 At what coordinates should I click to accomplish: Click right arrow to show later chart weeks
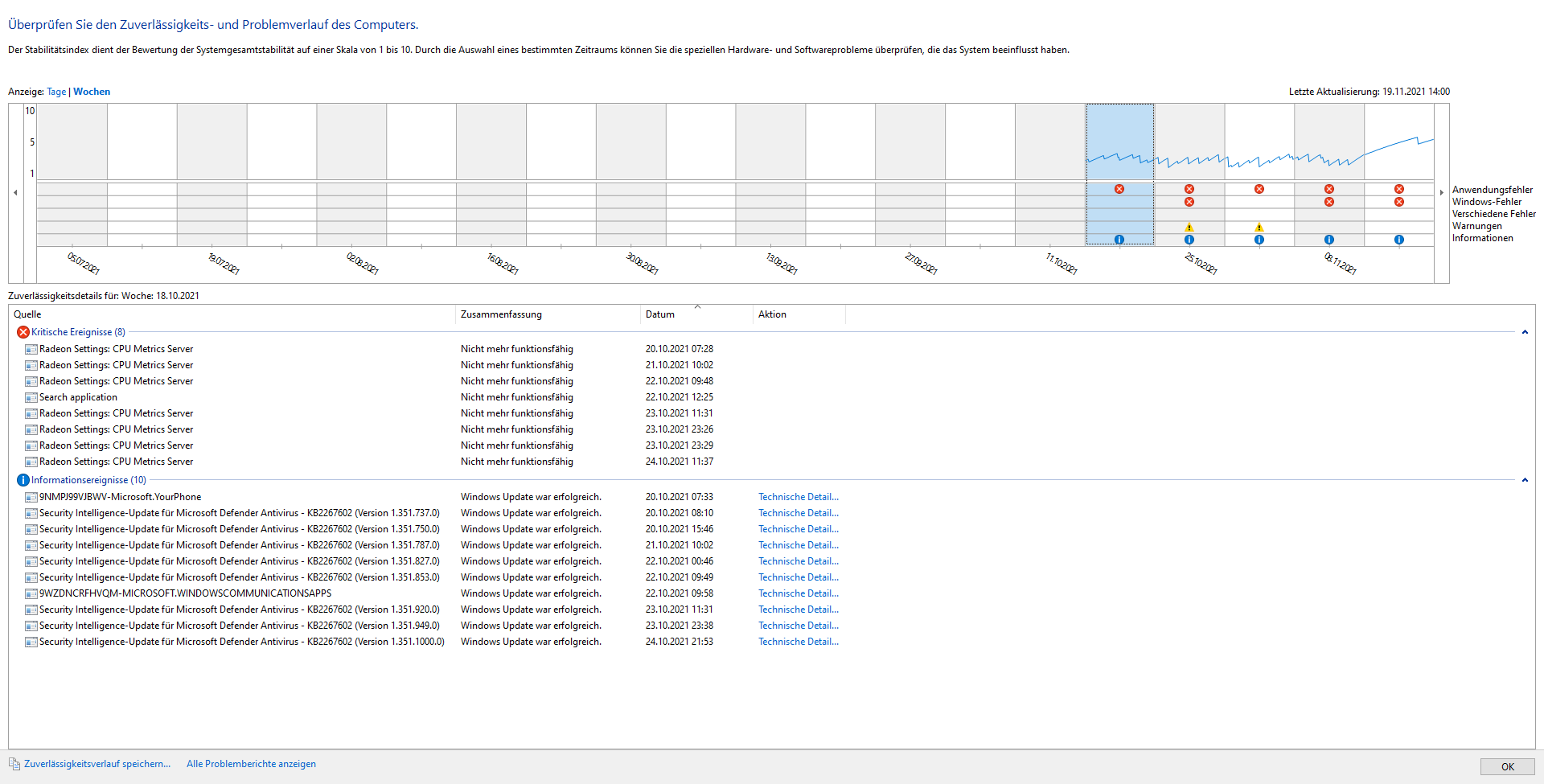pyautogui.click(x=1441, y=193)
